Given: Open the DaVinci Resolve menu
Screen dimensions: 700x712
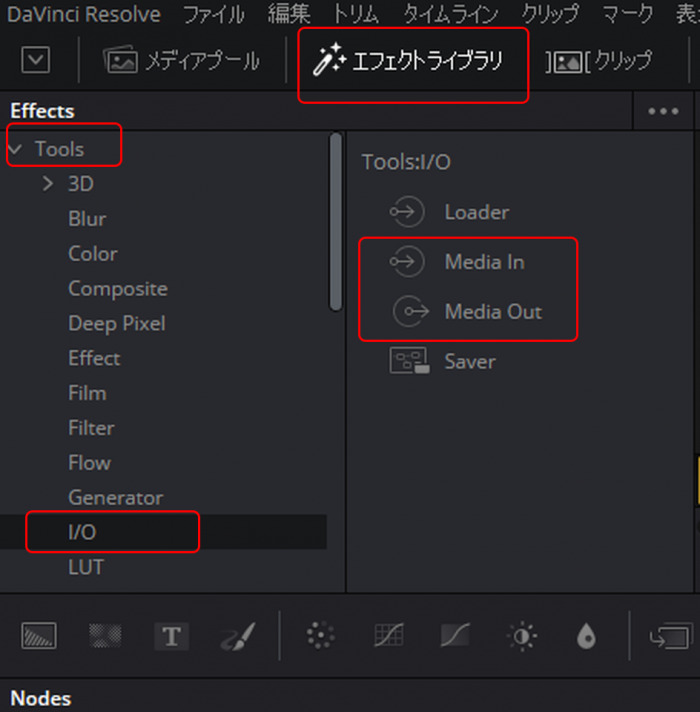Looking at the screenshot, I should [84, 14].
